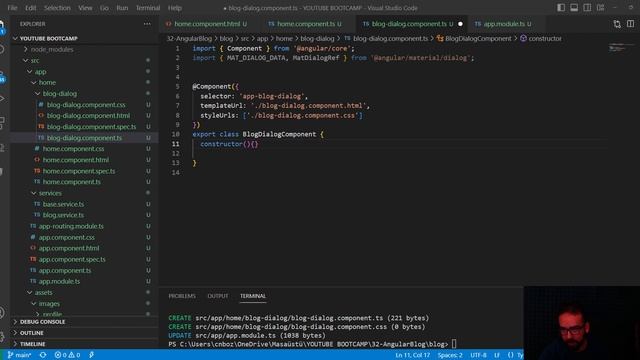Open blog-dialog.component.html file
Screen dimensions: 640x360
click(88, 116)
